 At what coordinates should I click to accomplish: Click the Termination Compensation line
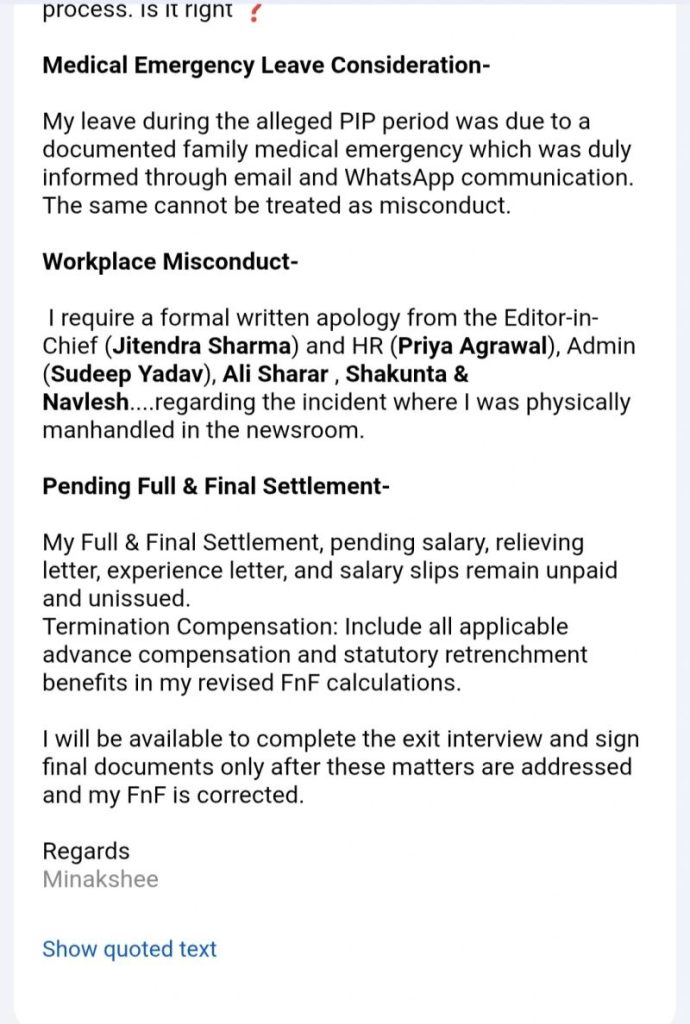306,627
